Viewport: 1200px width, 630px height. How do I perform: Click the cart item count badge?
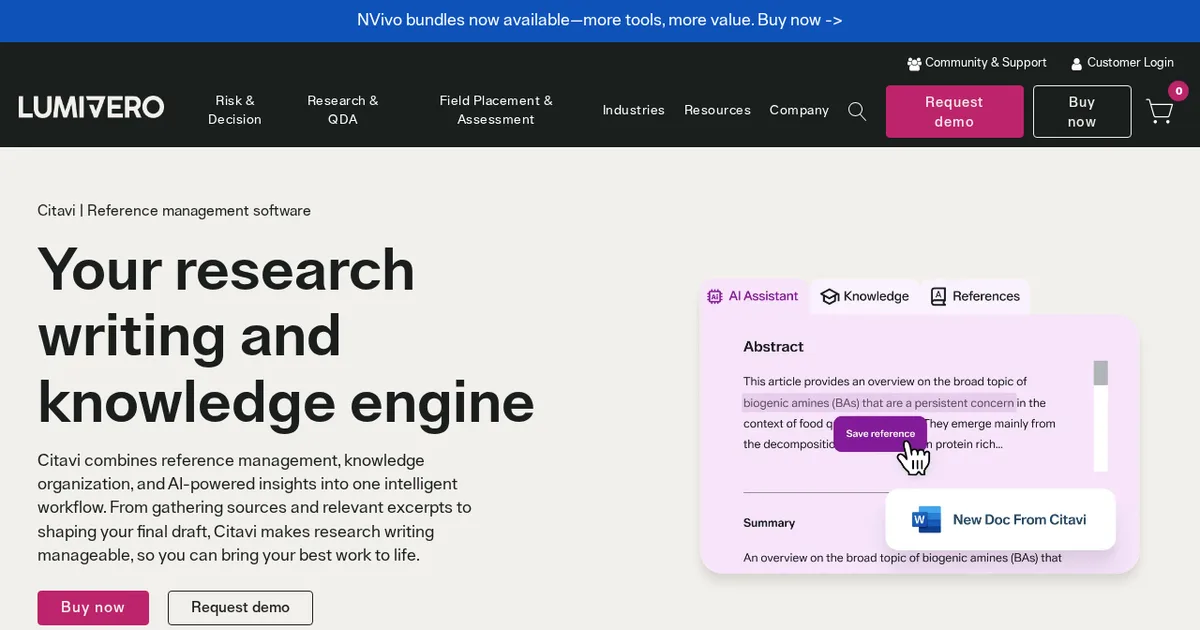[1178, 91]
